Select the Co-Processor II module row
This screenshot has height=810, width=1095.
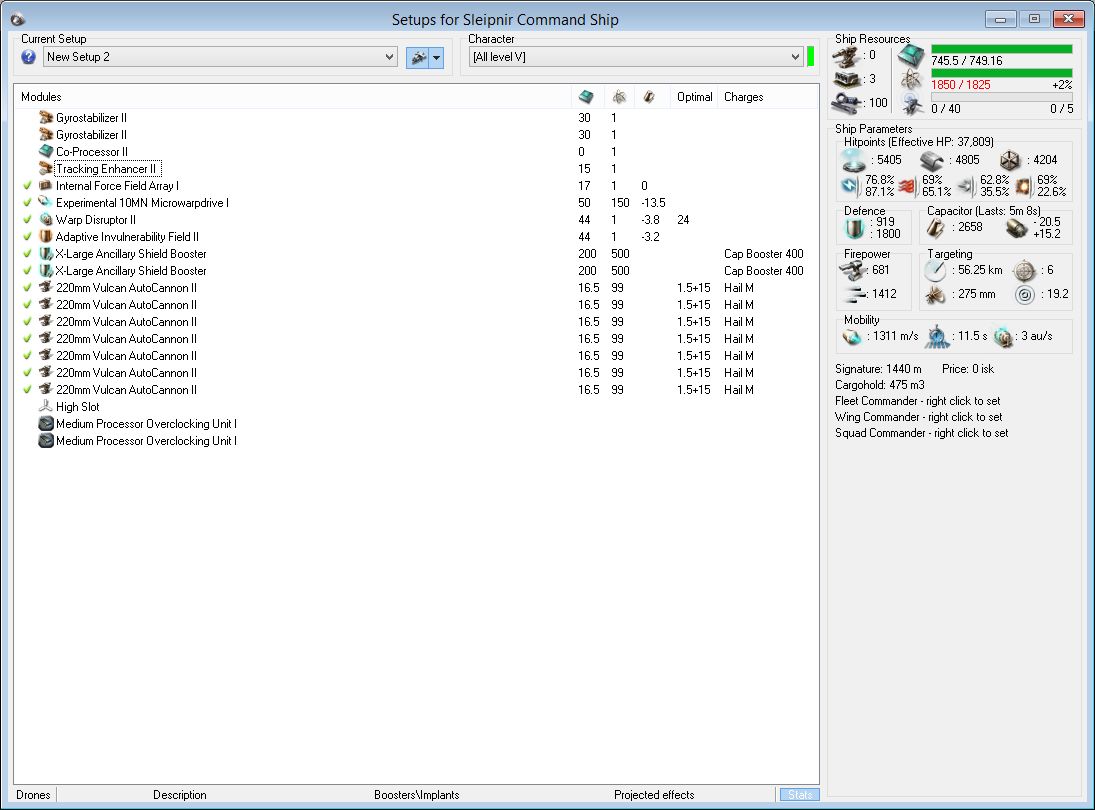[x=416, y=152]
